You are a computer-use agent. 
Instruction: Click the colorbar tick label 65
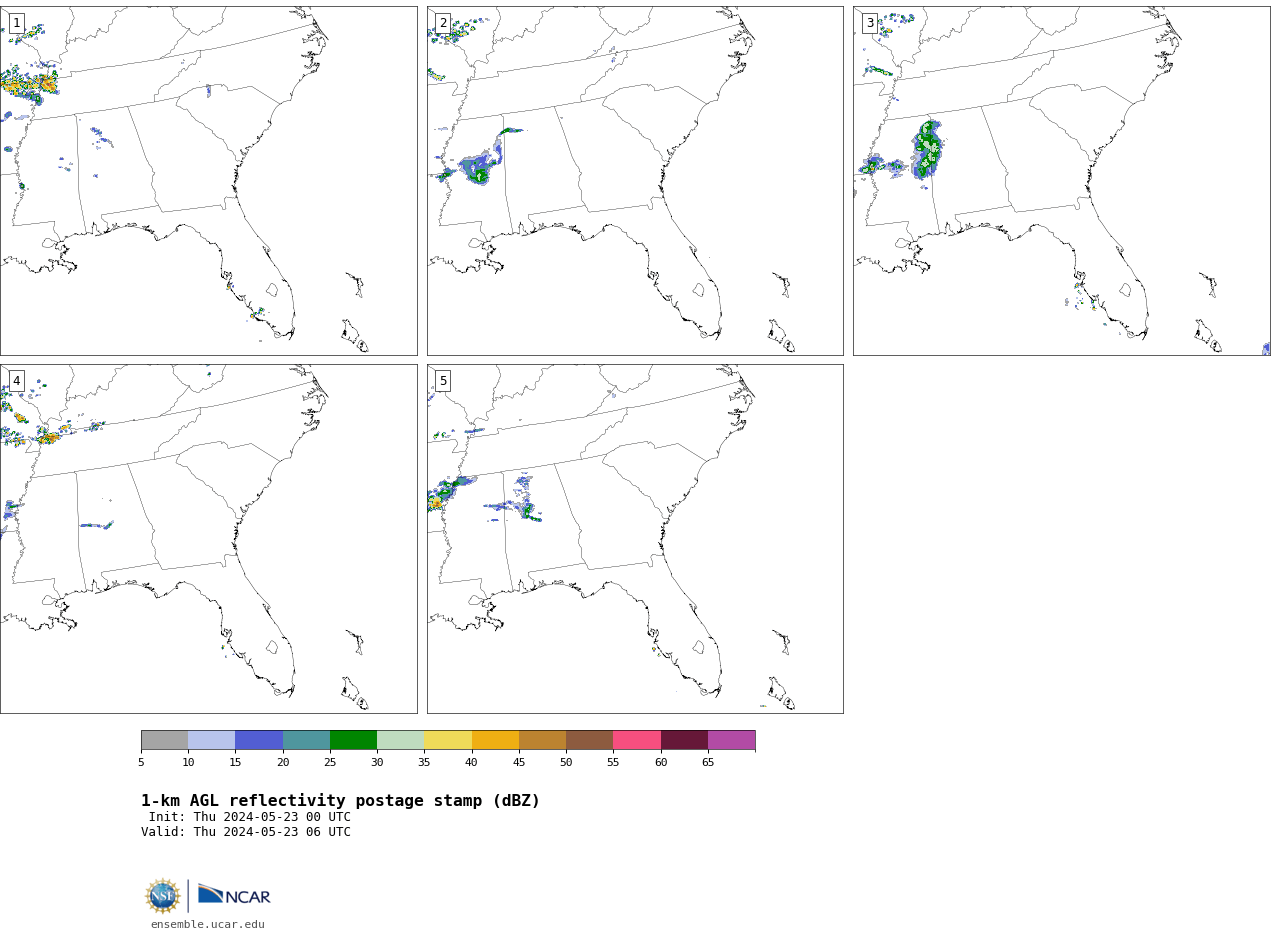(x=708, y=763)
